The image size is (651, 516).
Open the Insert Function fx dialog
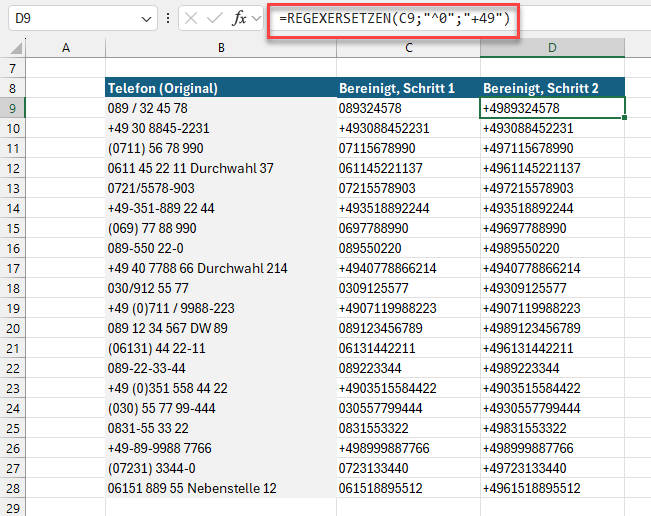(x=239, y=19)
